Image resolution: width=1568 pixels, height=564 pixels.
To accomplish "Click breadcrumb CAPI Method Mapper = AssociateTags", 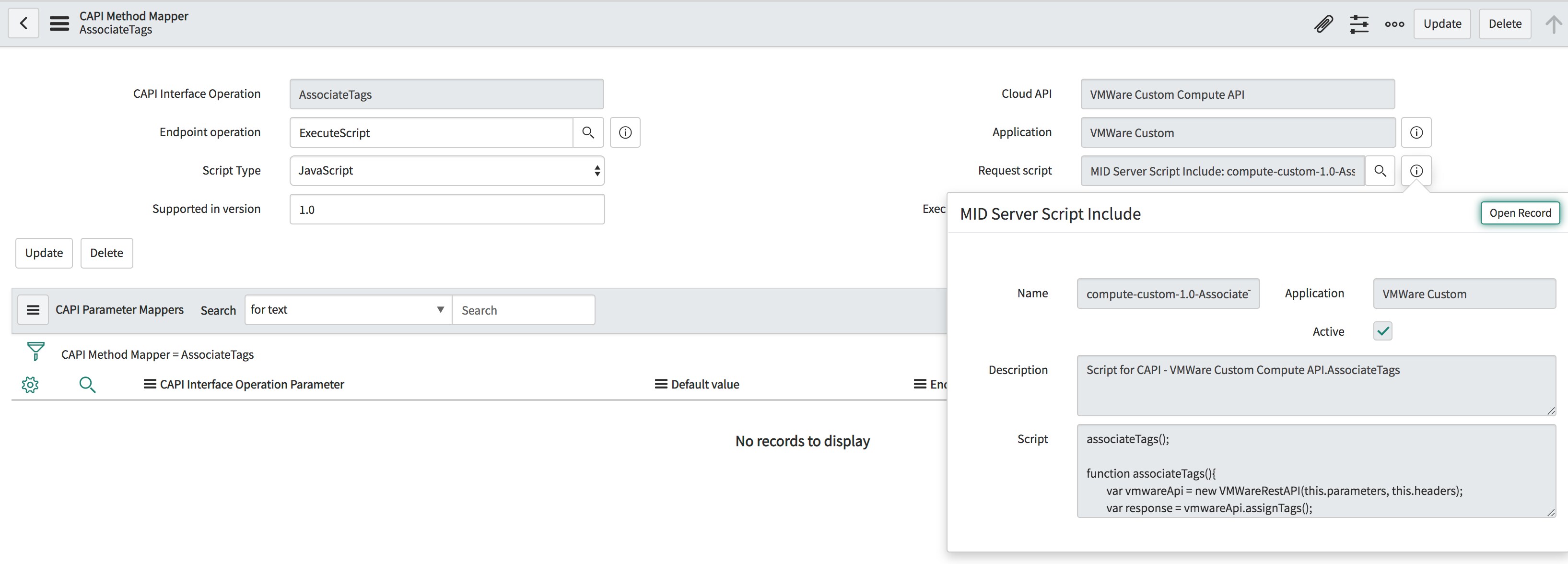I will coord(157,354).
